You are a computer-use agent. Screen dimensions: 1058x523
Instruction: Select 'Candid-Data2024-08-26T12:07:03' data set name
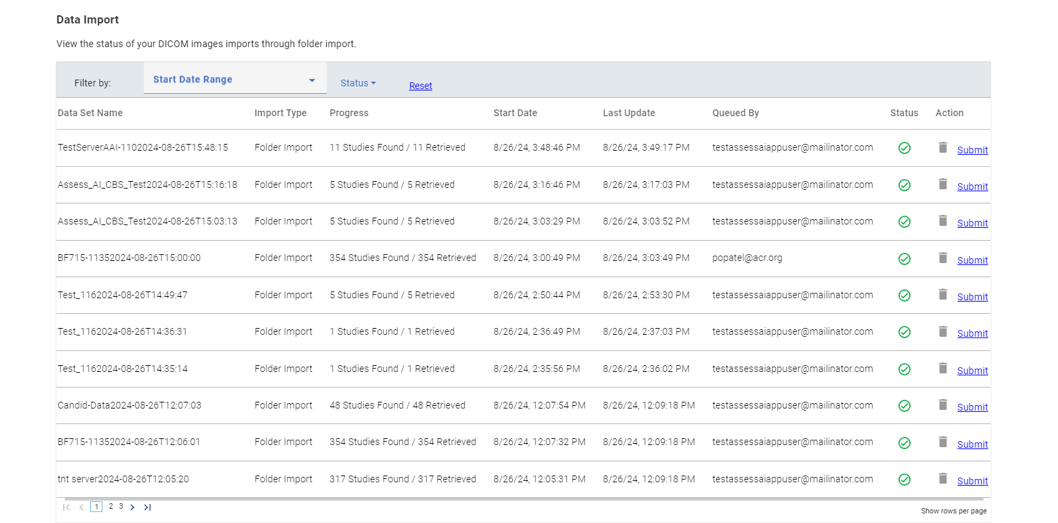coord(130,405)
